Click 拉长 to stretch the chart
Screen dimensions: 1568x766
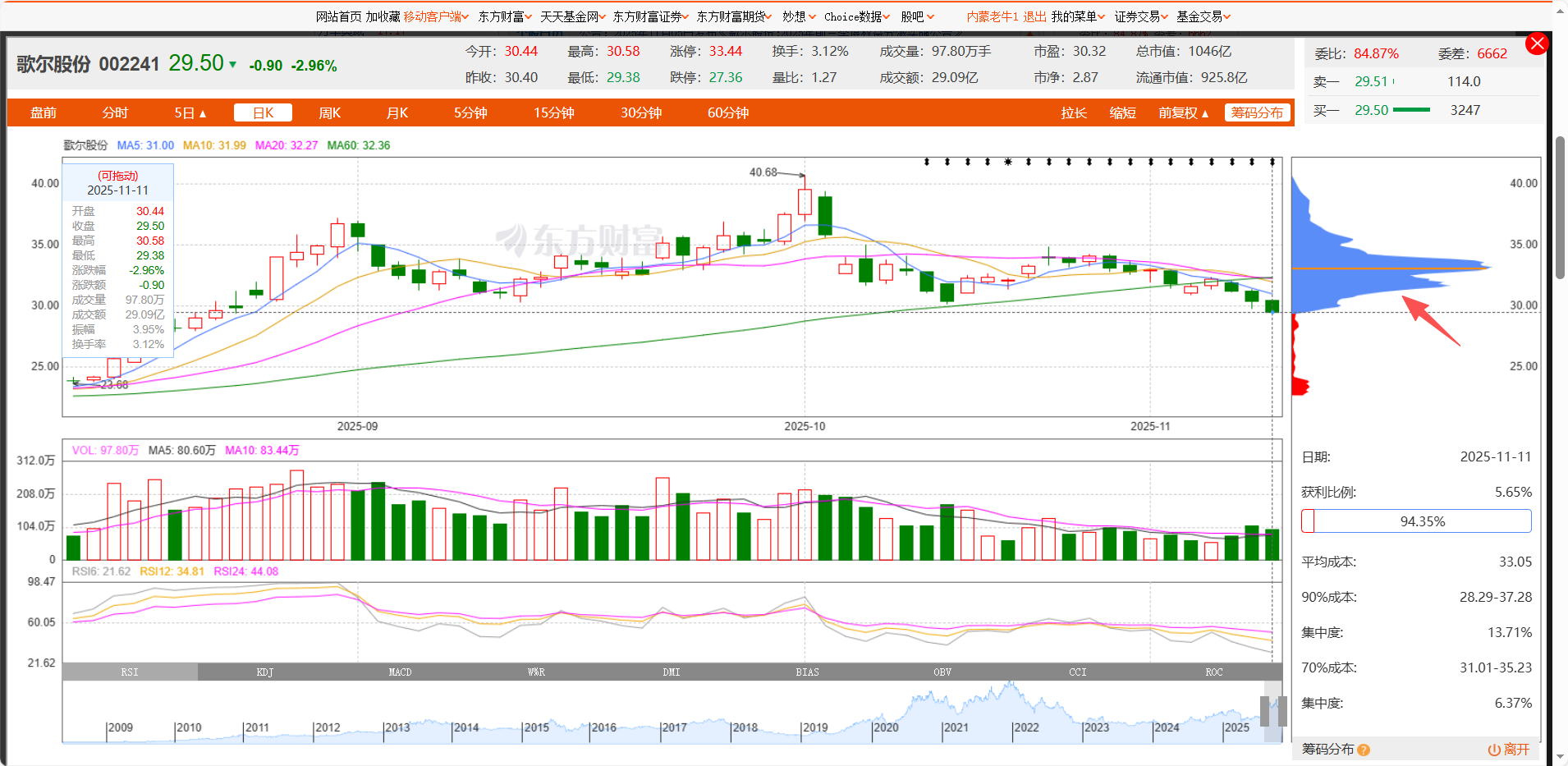pos(1073,113)
